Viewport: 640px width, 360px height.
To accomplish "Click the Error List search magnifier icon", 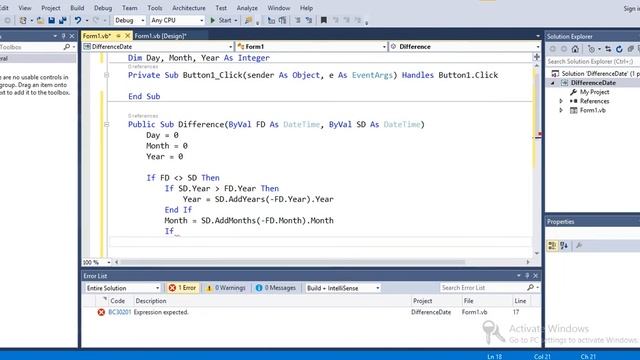I will pyautogui.click(x=530, y=288).
